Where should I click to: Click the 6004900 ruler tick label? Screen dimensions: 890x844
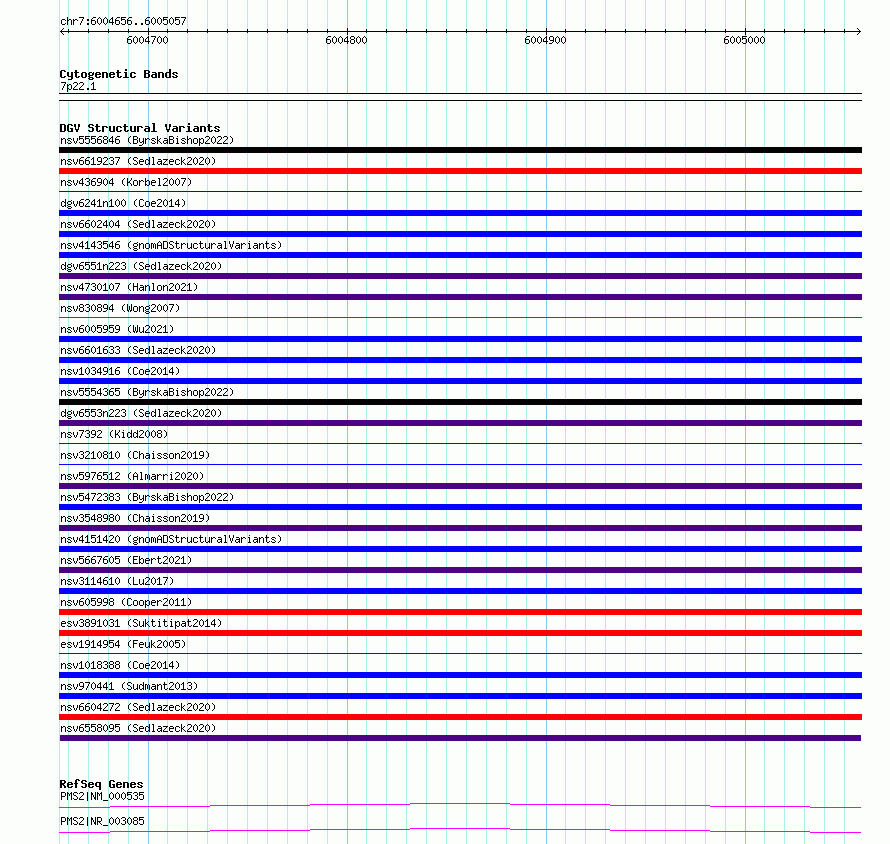(545, 40)
